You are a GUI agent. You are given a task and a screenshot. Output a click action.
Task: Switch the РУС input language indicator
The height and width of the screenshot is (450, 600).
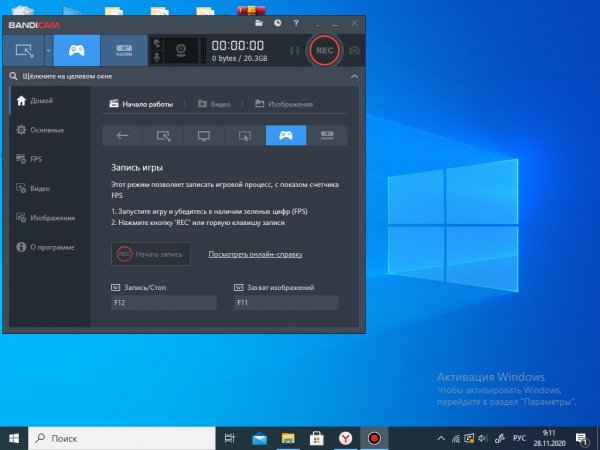(520, 438)
